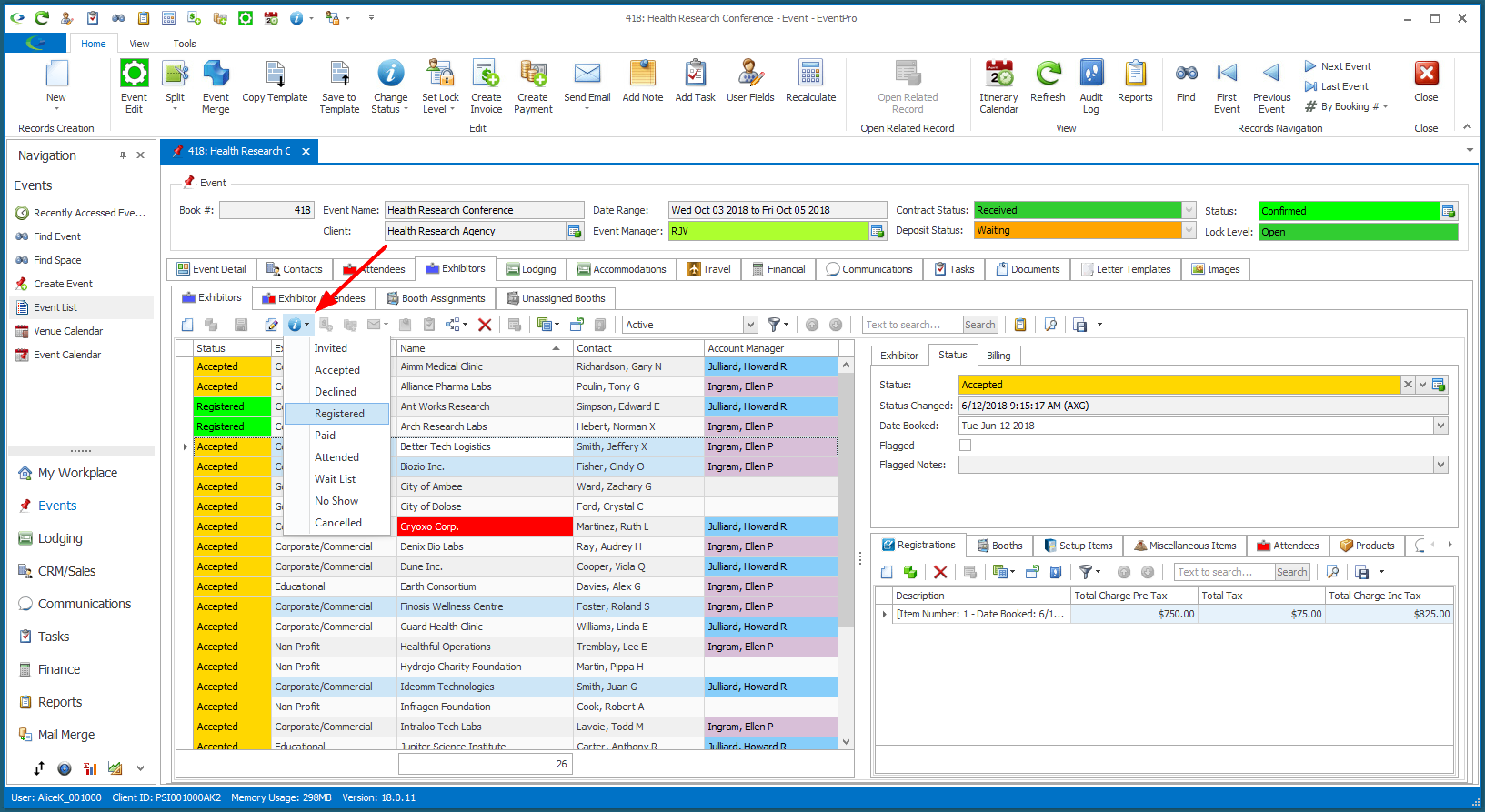Open the Itinerary Calendar
Image resolution: width=1485 pixels, height=812 pixels.
tap(998, 86)
